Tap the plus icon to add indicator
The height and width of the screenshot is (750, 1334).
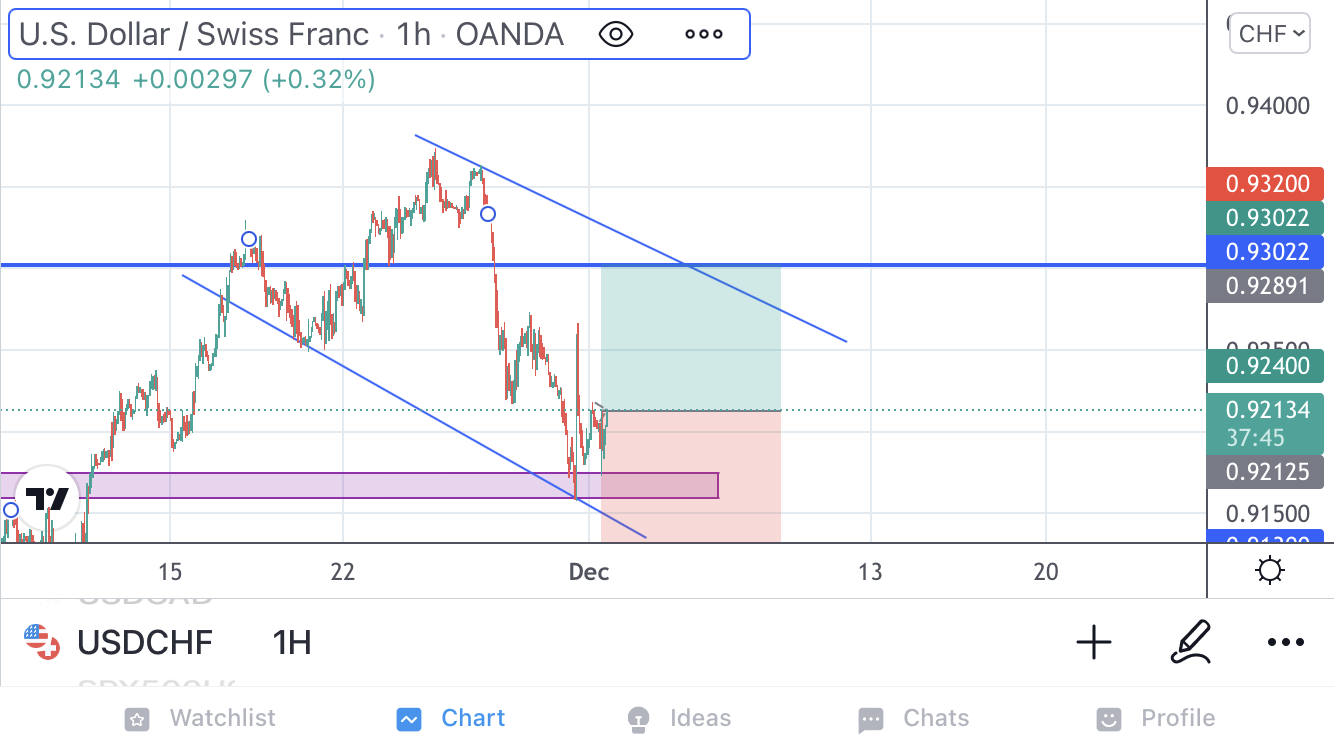[x=1093, y=642]
